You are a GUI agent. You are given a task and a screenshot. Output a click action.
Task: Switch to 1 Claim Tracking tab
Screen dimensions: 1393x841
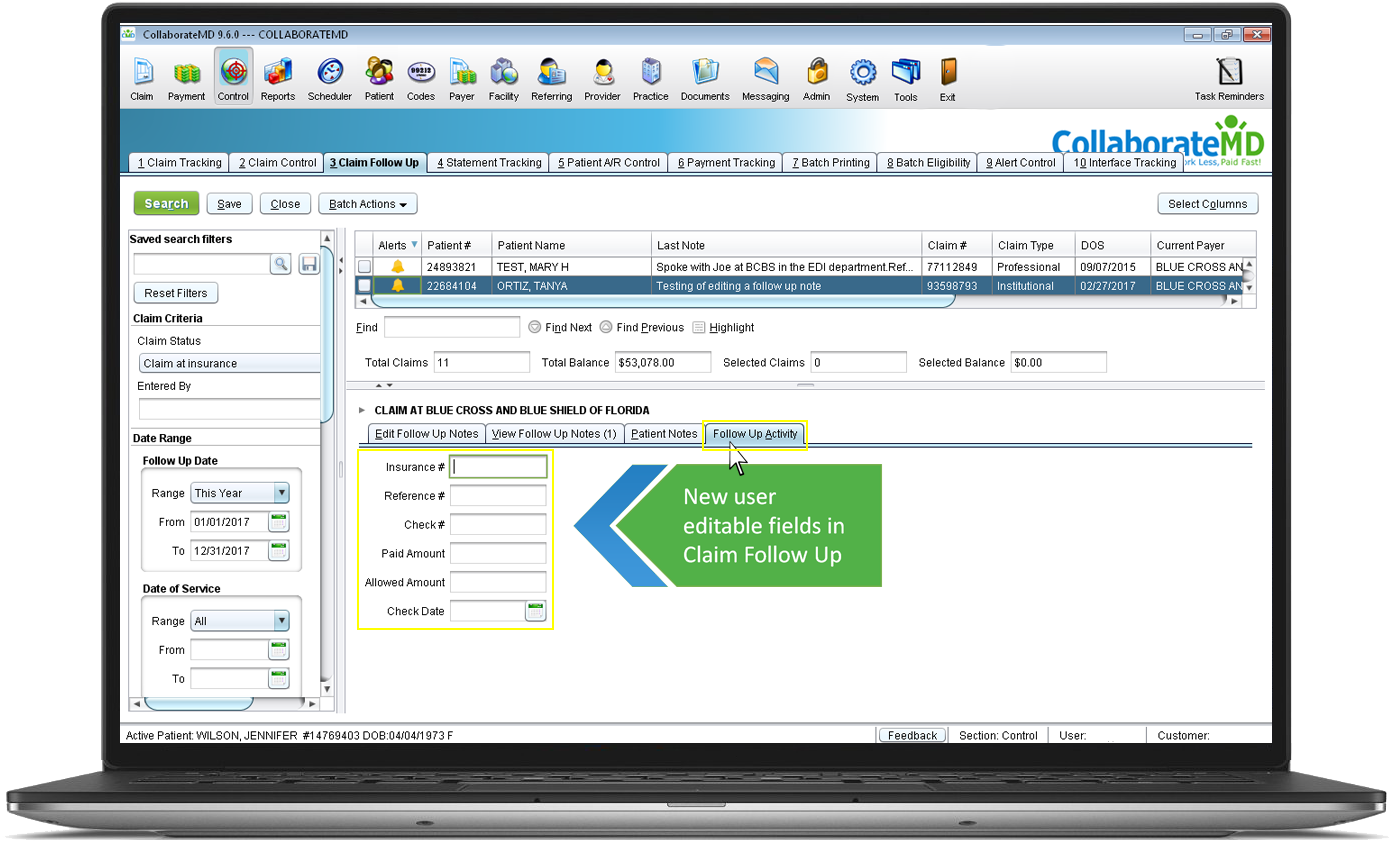pos(179,163)
